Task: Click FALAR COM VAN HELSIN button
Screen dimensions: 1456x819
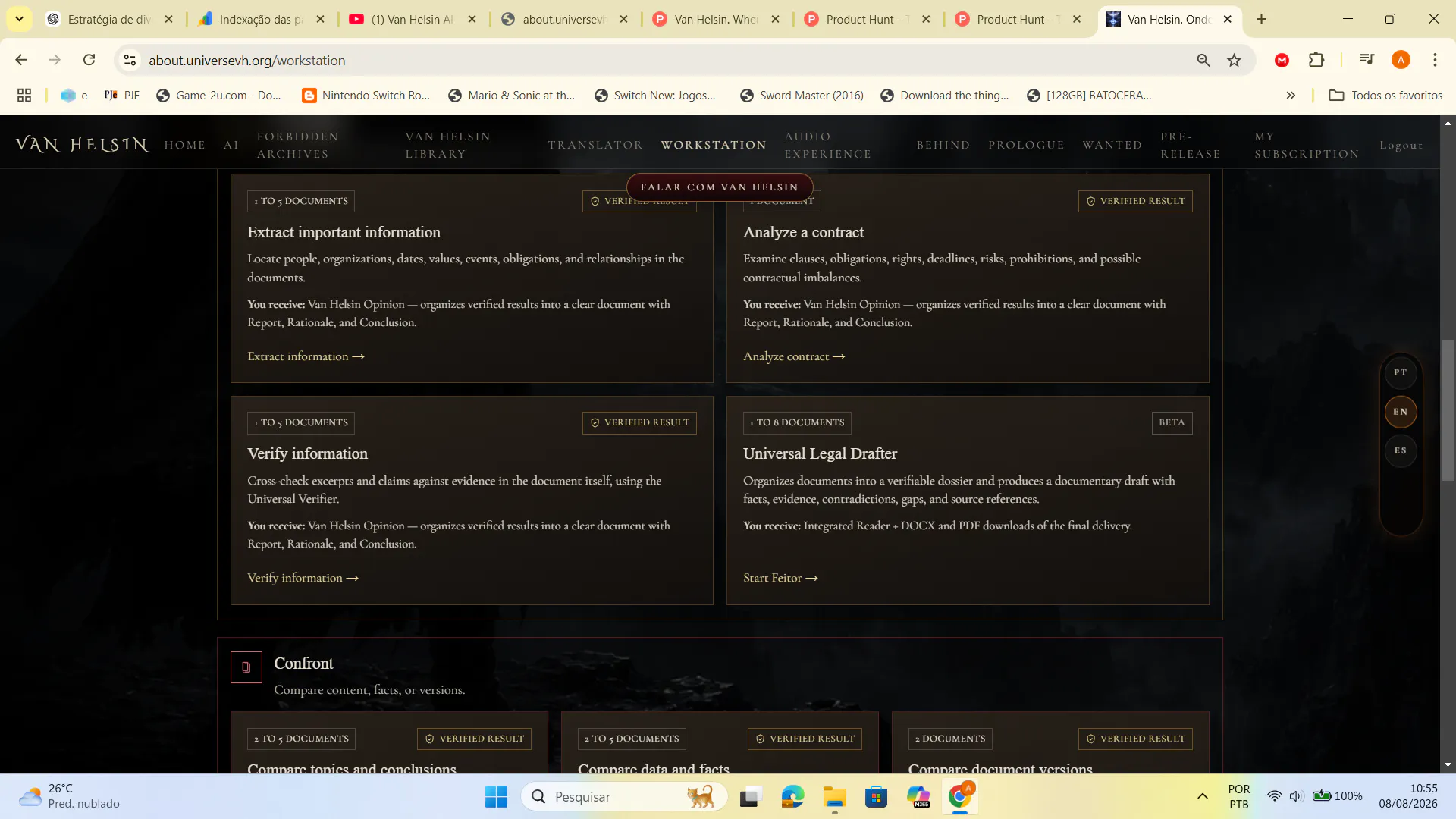Action: 720,187
